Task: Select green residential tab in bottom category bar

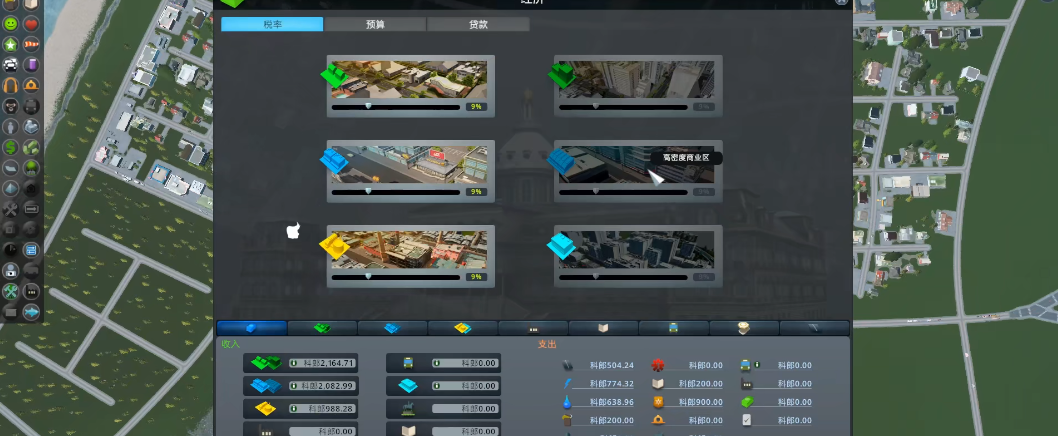Action: (x=323, y=328)
